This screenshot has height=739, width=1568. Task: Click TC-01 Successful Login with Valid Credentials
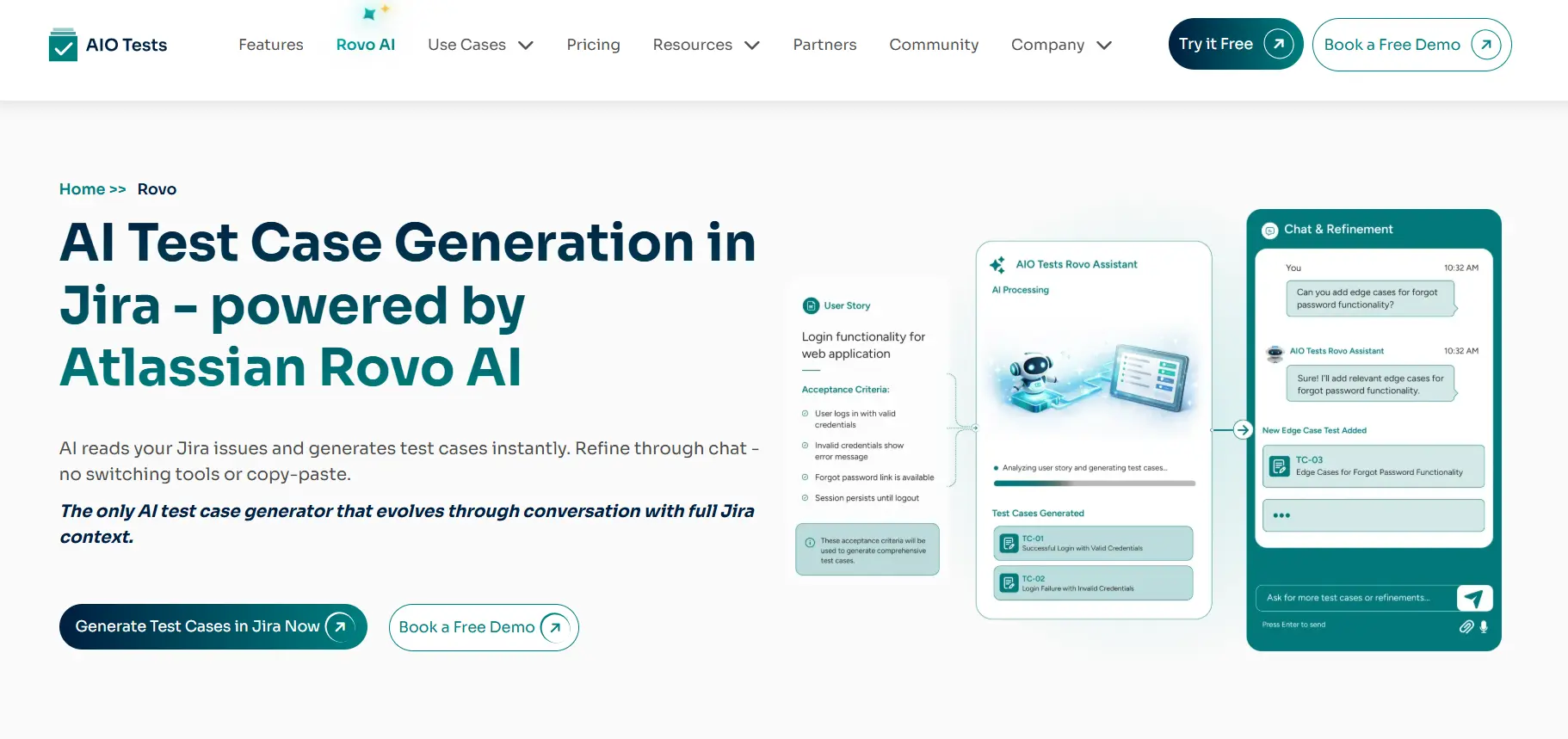point(1093,544)
